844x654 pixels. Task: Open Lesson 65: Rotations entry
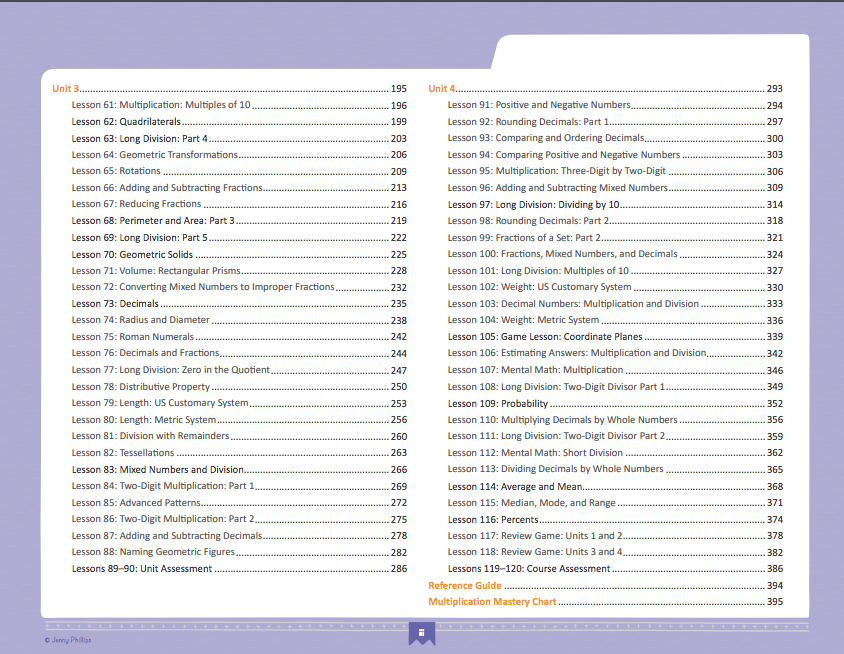[116, 171]
